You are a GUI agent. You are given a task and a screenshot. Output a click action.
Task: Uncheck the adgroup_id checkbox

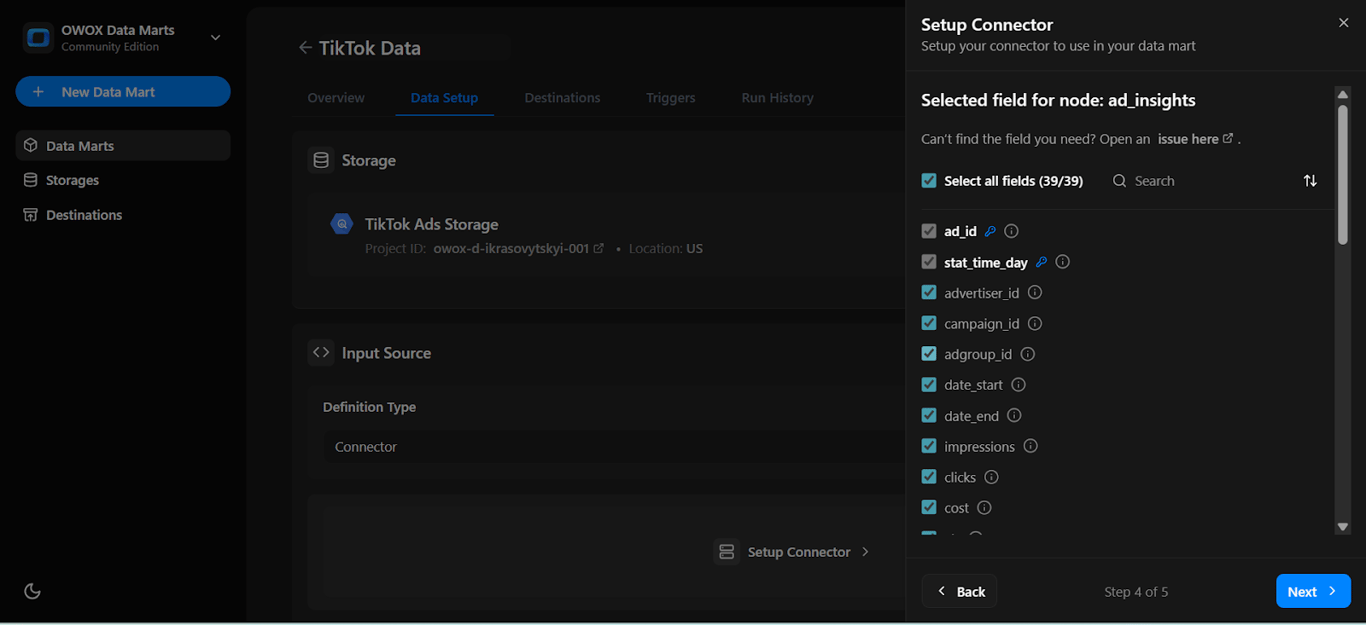(929, 354)
